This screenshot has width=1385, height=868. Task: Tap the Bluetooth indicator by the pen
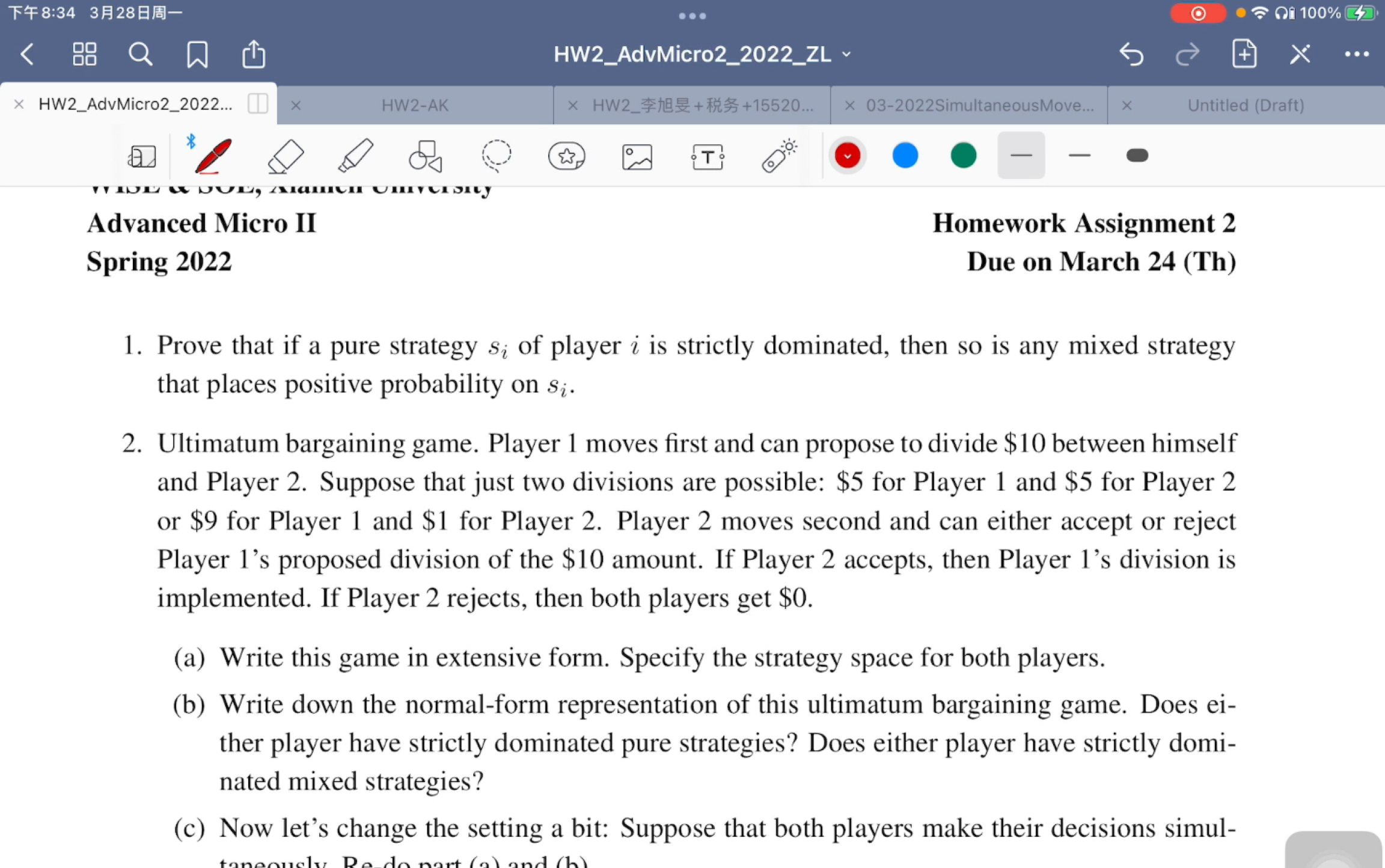pyautogui.click(x=191, y=141)
